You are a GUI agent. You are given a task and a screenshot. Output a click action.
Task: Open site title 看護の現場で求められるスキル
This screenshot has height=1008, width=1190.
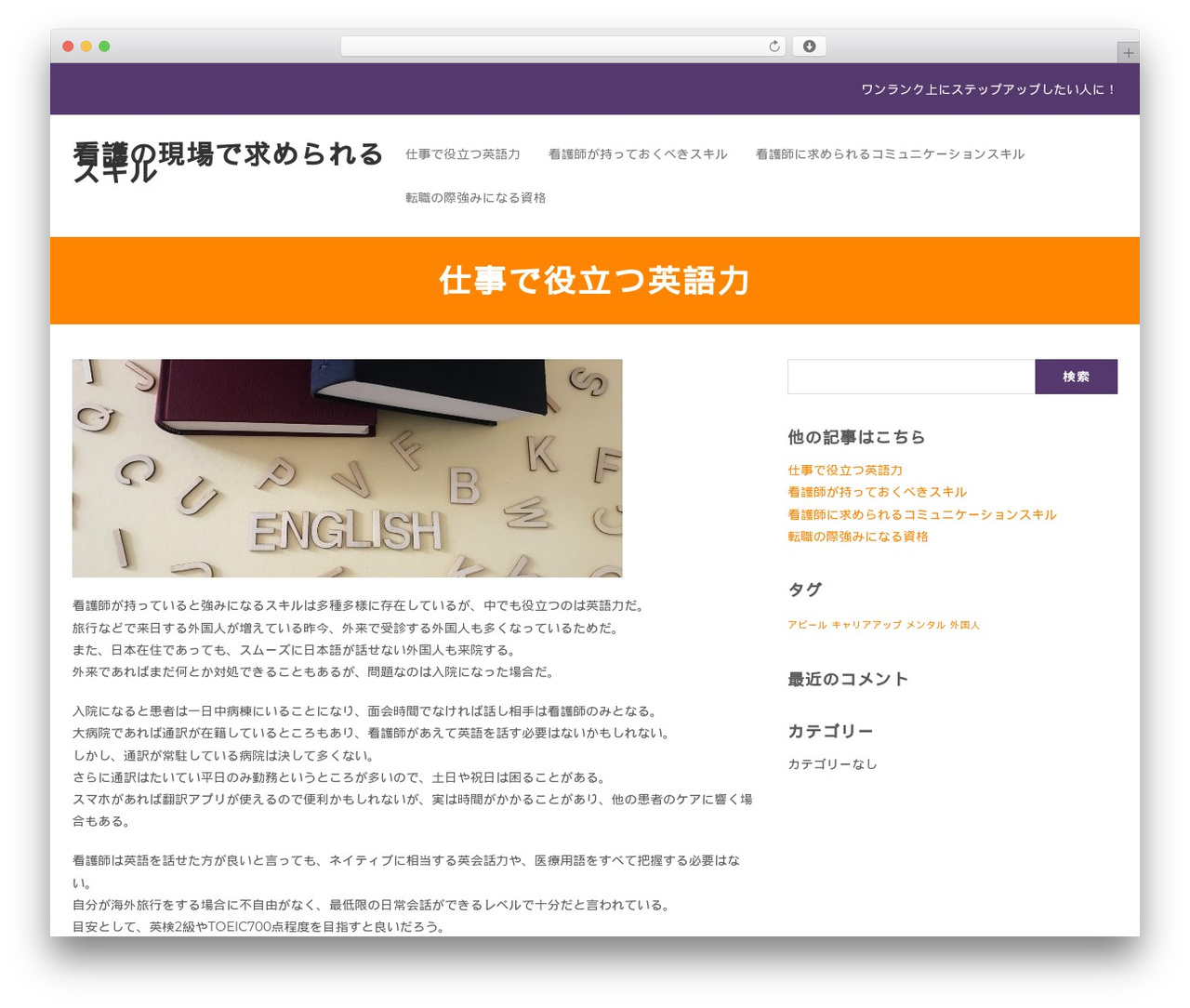(x=228, y=161)
